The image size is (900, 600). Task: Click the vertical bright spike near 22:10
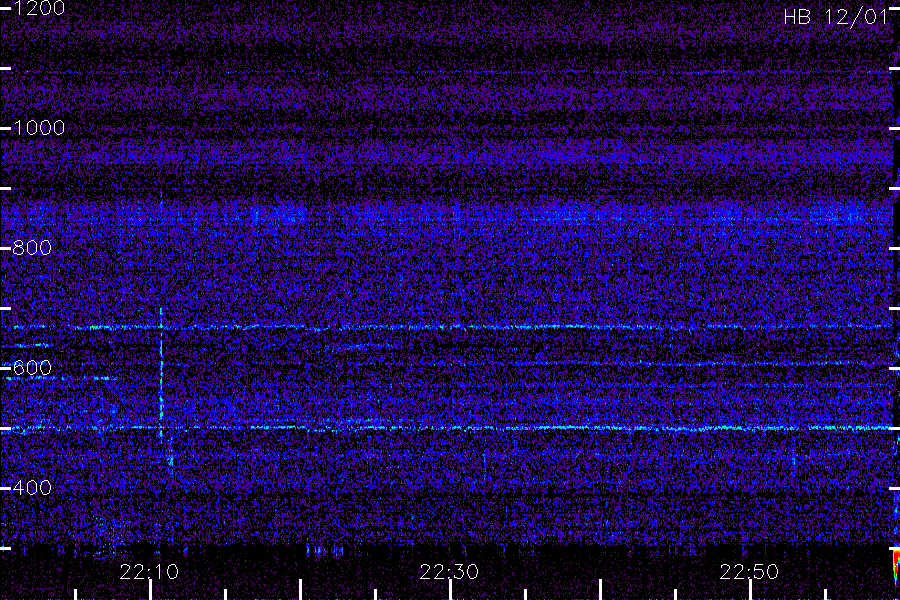(x=161, y=373)
